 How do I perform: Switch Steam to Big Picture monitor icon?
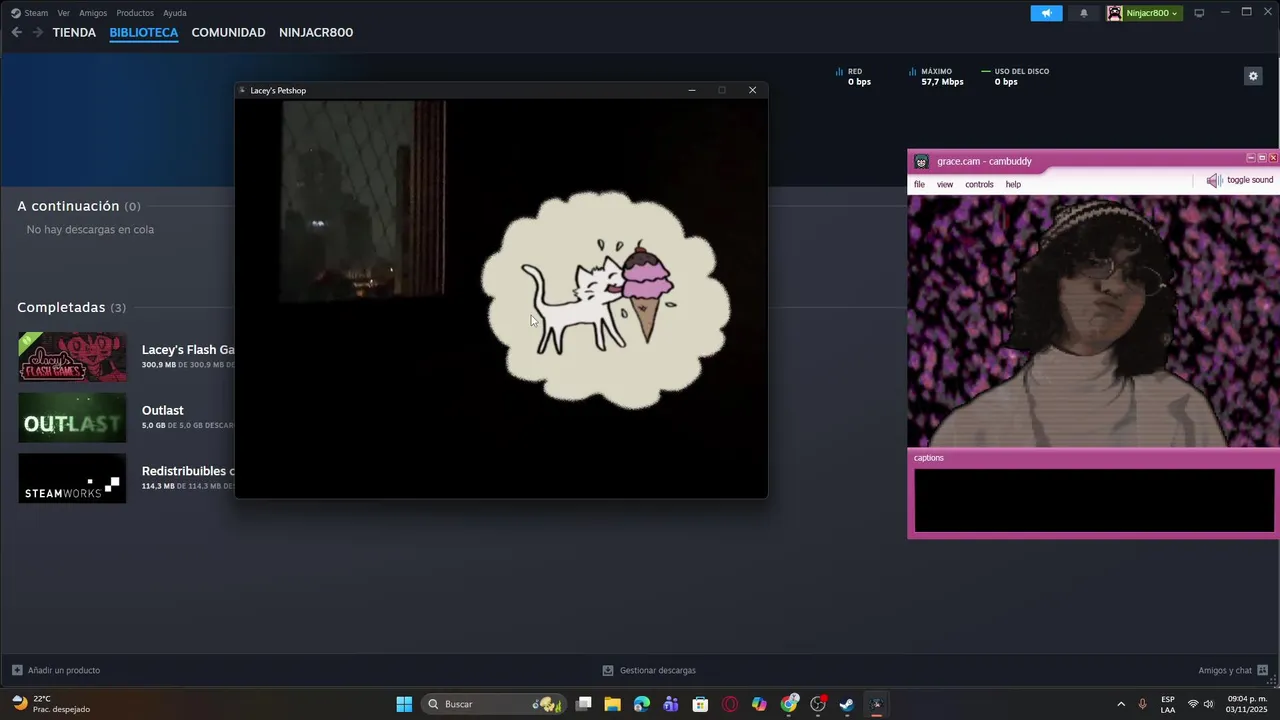pos(1199,13)
